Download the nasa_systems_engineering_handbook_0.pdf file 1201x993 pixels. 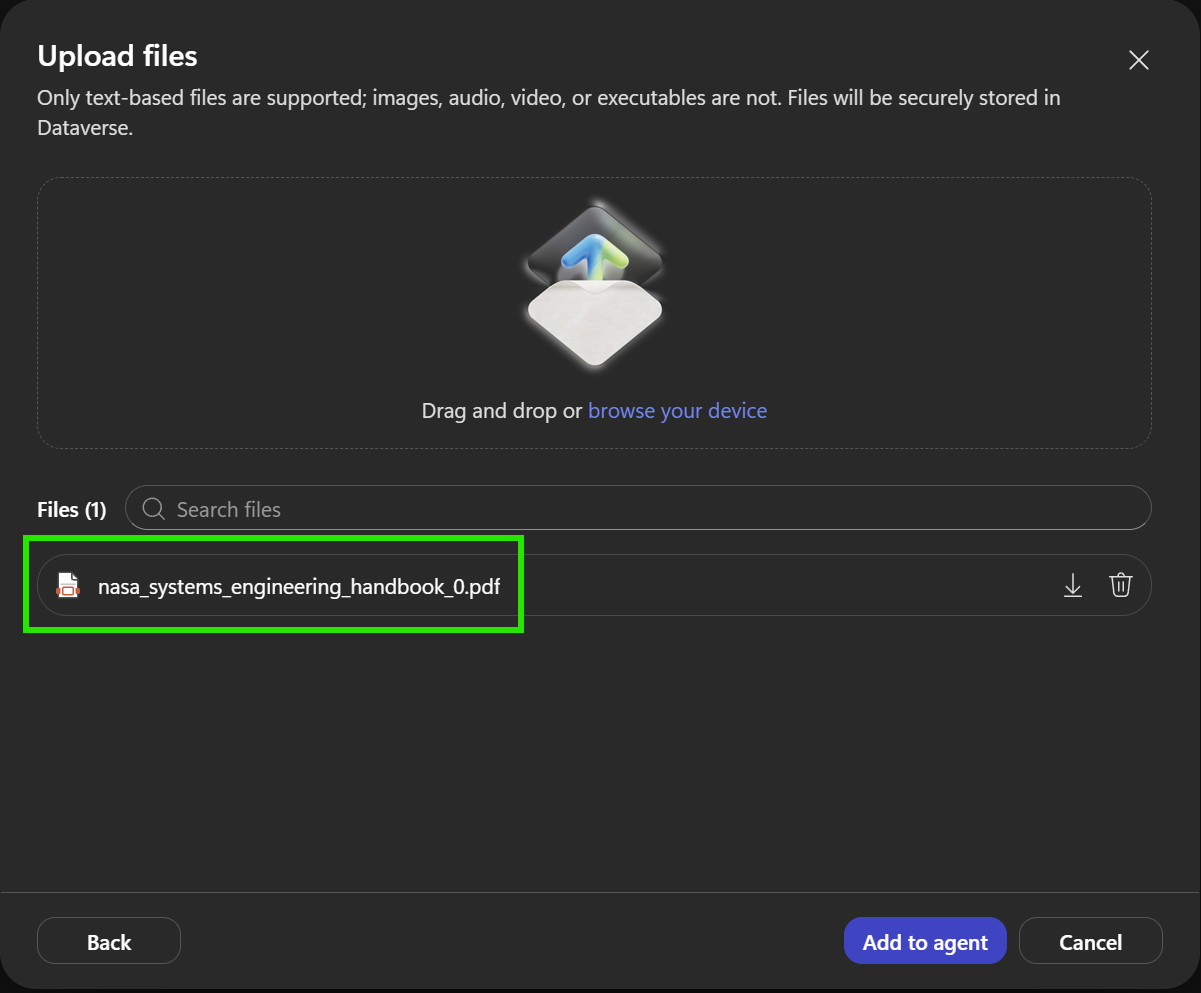[1073, 585]
